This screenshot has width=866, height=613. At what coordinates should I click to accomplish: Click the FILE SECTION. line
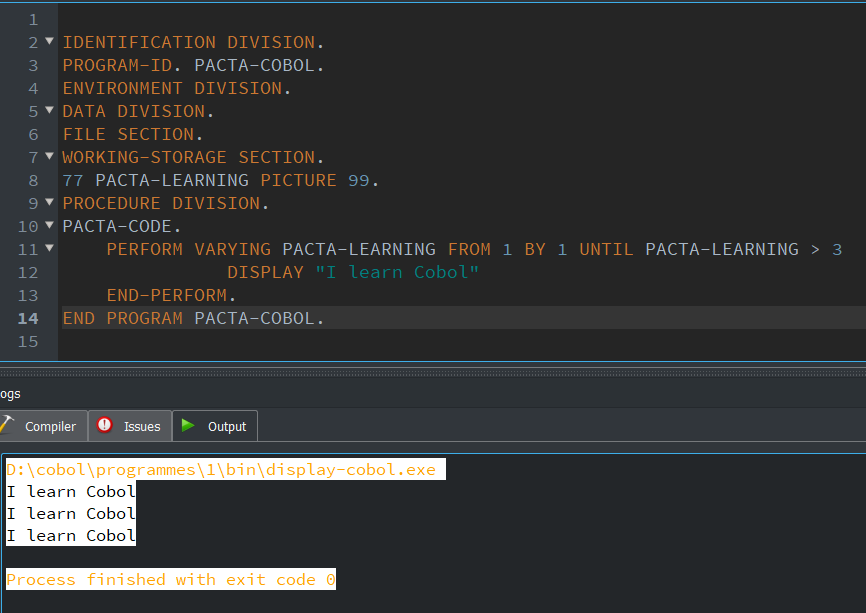pyautogui.click(x=133, y=134)
